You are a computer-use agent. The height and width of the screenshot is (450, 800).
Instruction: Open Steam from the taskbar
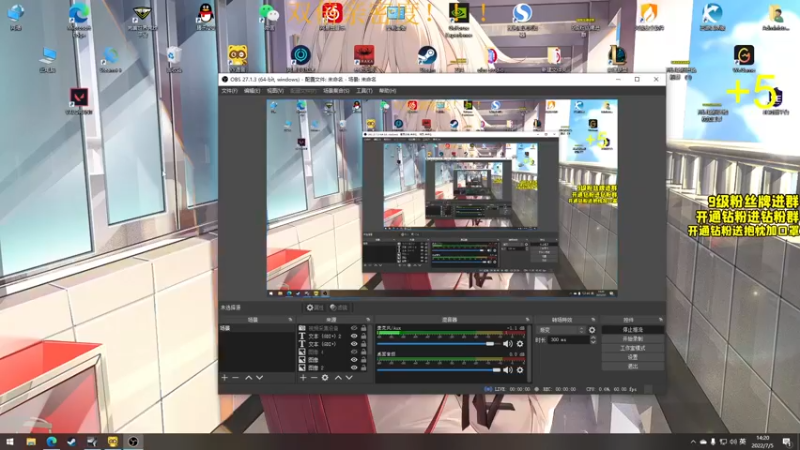click(x=71, y=441)
